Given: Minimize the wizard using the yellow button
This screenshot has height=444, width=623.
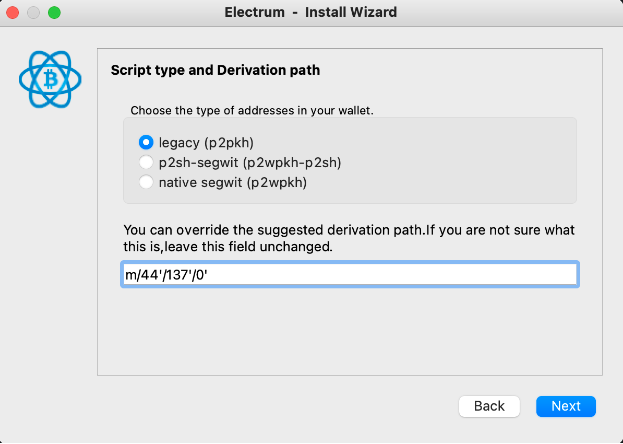Looking at the screenshot, I should pos(34,14).
